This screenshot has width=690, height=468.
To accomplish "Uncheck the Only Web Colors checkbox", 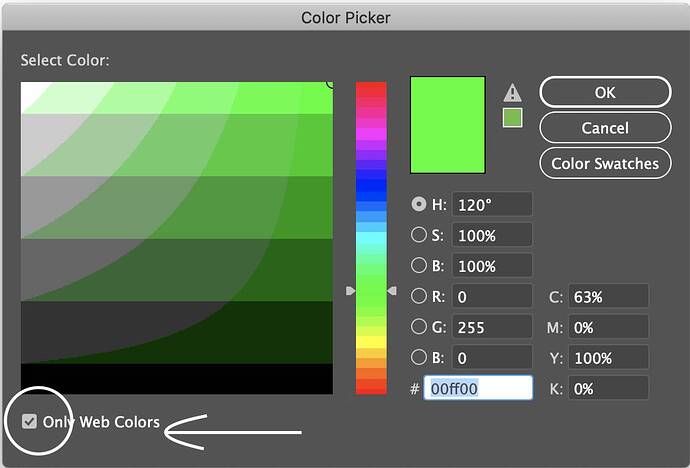I will pos(29,421).
